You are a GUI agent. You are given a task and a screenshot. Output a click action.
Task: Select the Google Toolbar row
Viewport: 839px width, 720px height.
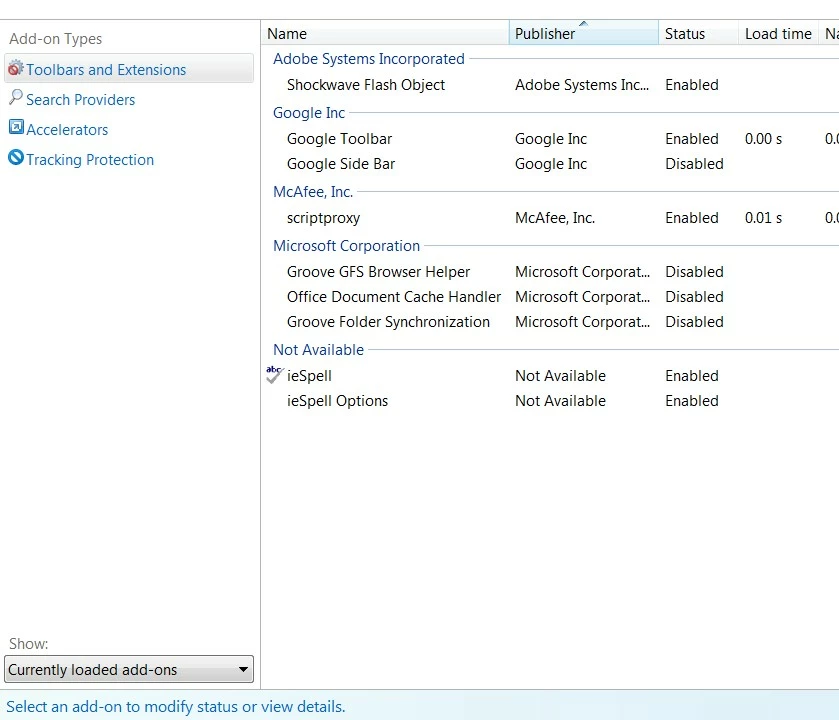pyautogui.click(x=339, y=139)
